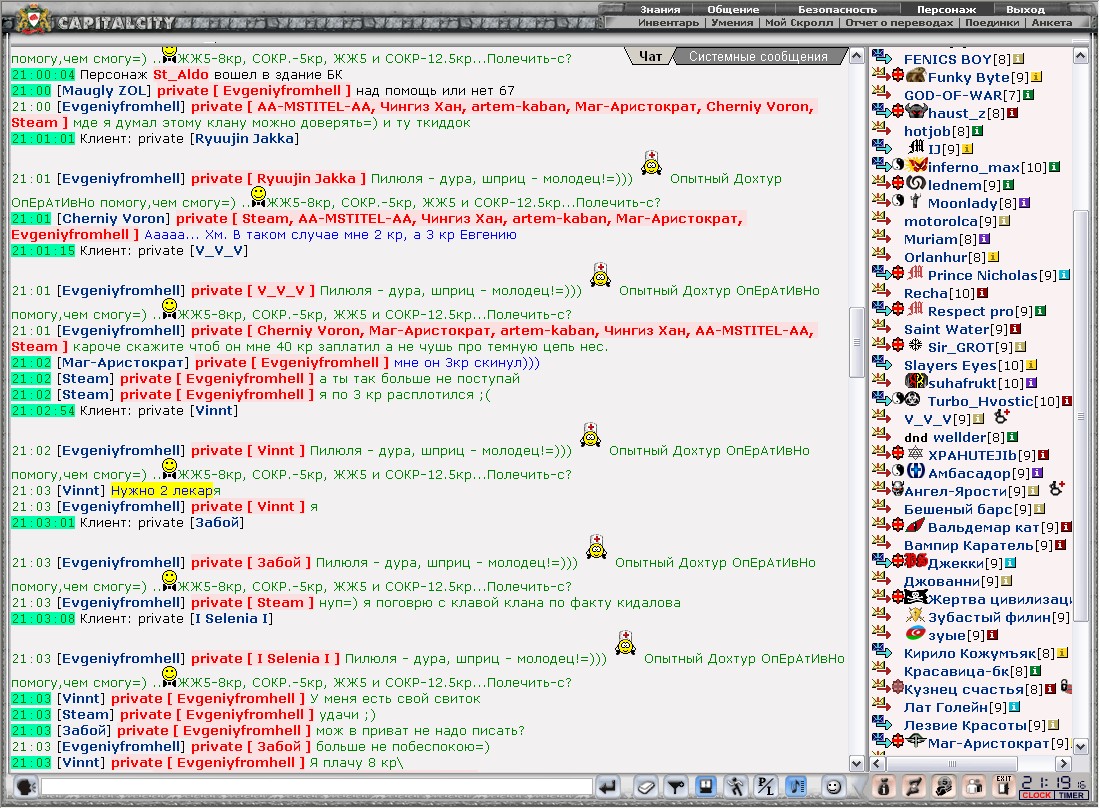The image size is (1100, 809).
Task: Click the user list horizontal scroll left arrow
Action: click(878, 763)
